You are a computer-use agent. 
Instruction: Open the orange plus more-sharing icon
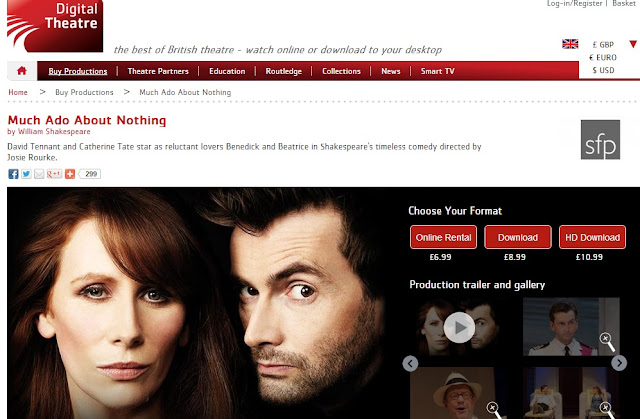pyautogui.click(x=70, y=174)
